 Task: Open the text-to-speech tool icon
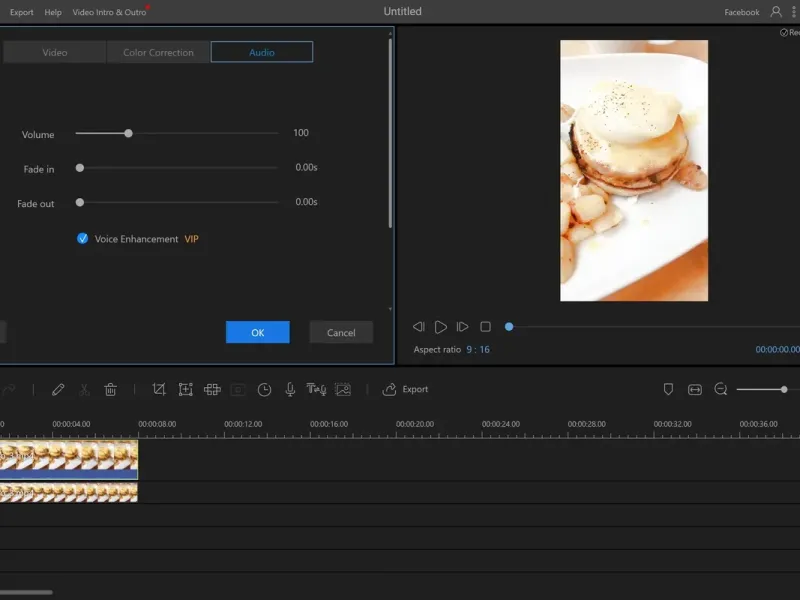(316, 389)
